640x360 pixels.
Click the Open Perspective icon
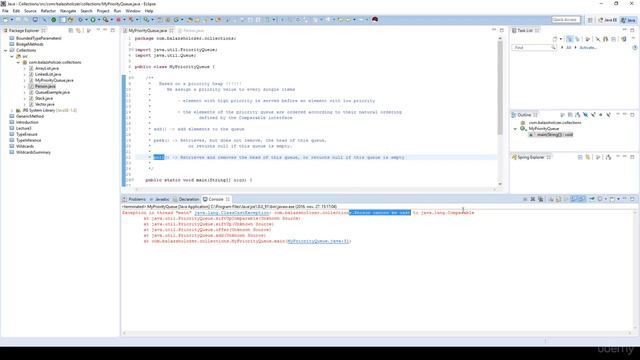click(x=590, y=20)
